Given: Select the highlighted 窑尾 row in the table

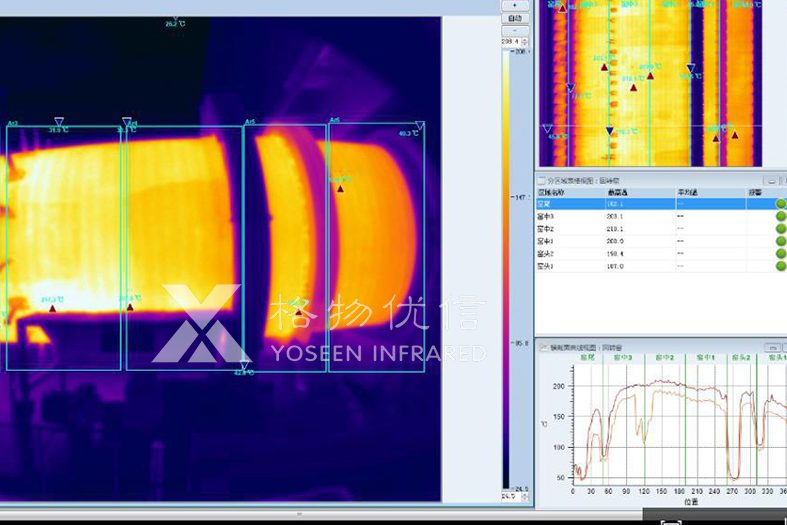Looking at the screenshot, I should point(640,204).
